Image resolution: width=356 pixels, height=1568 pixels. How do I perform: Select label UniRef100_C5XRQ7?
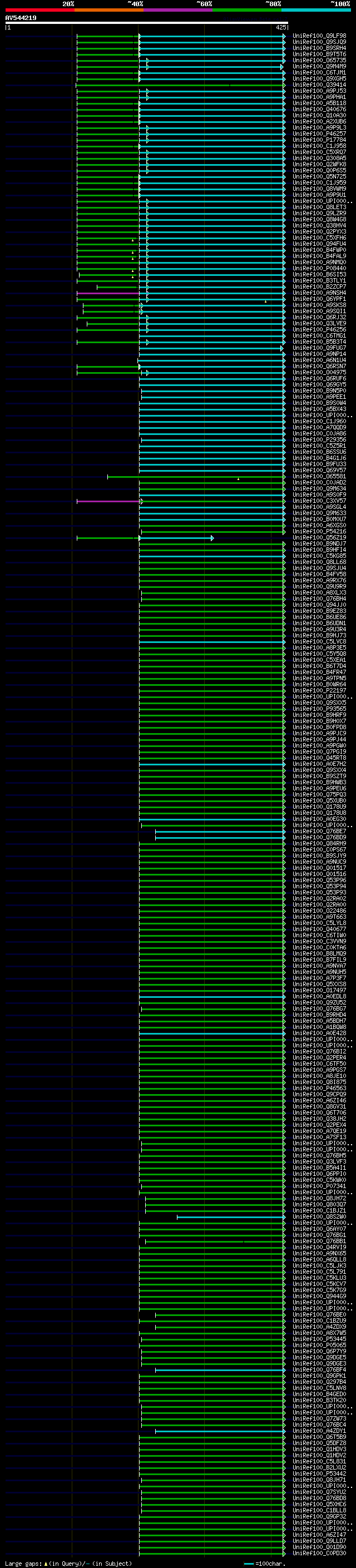[319, 152]
